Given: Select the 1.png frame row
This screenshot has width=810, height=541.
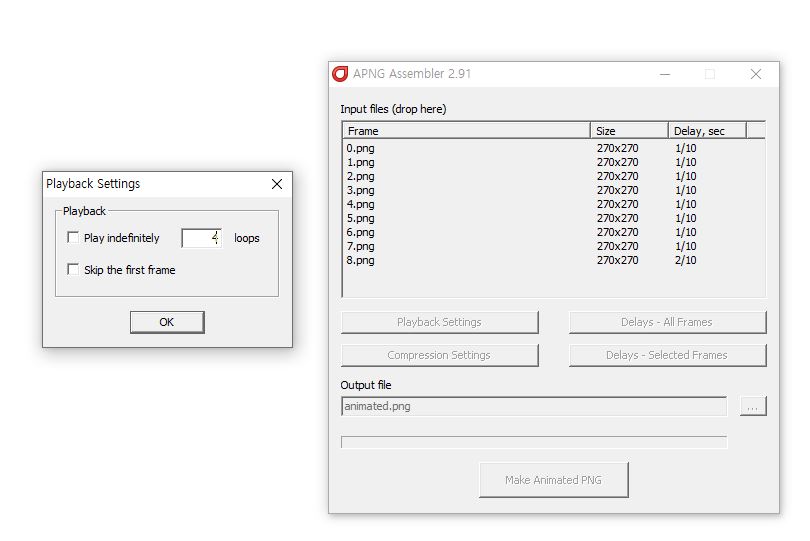Looking at the screenshot, I should [554, 162].
